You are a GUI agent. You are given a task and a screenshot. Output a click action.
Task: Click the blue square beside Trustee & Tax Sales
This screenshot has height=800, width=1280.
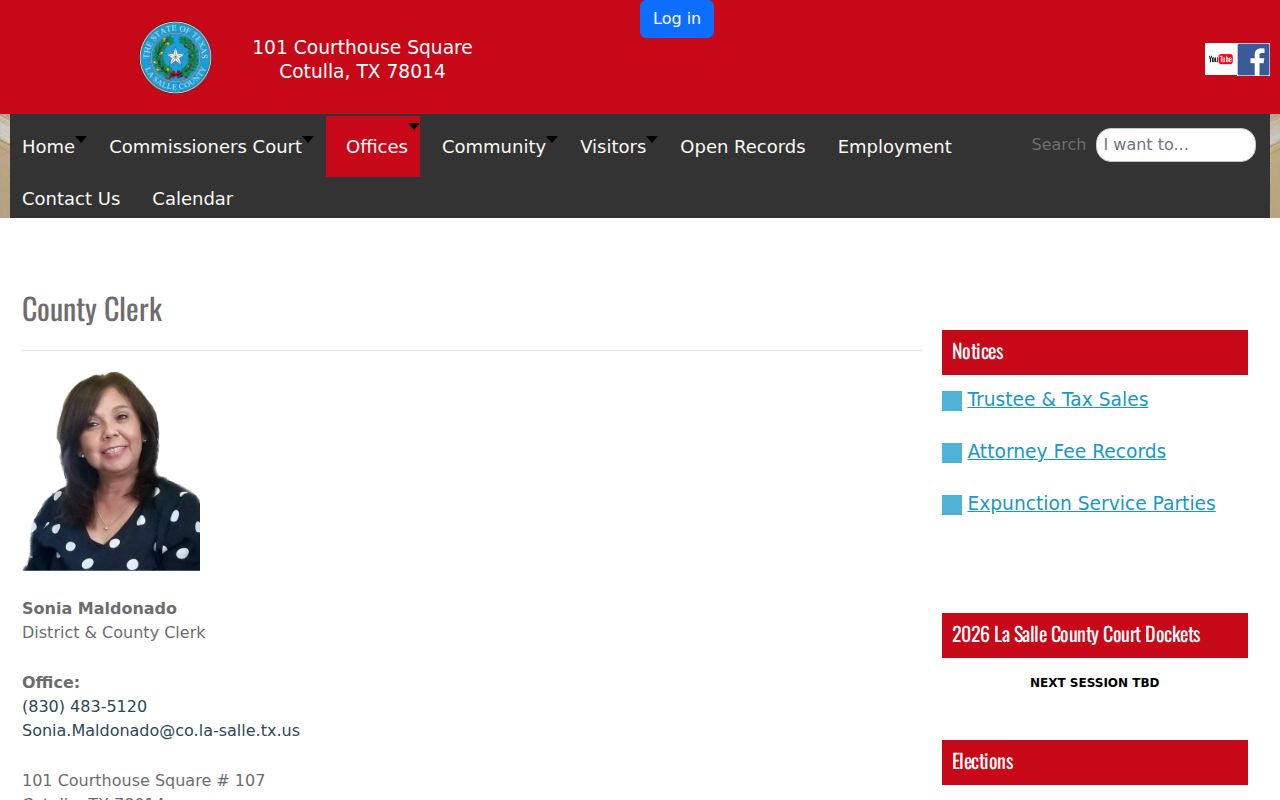[x=952, y=401]
